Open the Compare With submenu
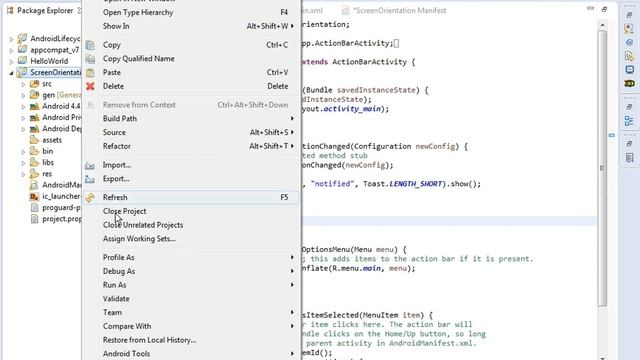Image resolution: width=640 pixels, height=360 pixels. pyautogui.click(x=191, y=326)
